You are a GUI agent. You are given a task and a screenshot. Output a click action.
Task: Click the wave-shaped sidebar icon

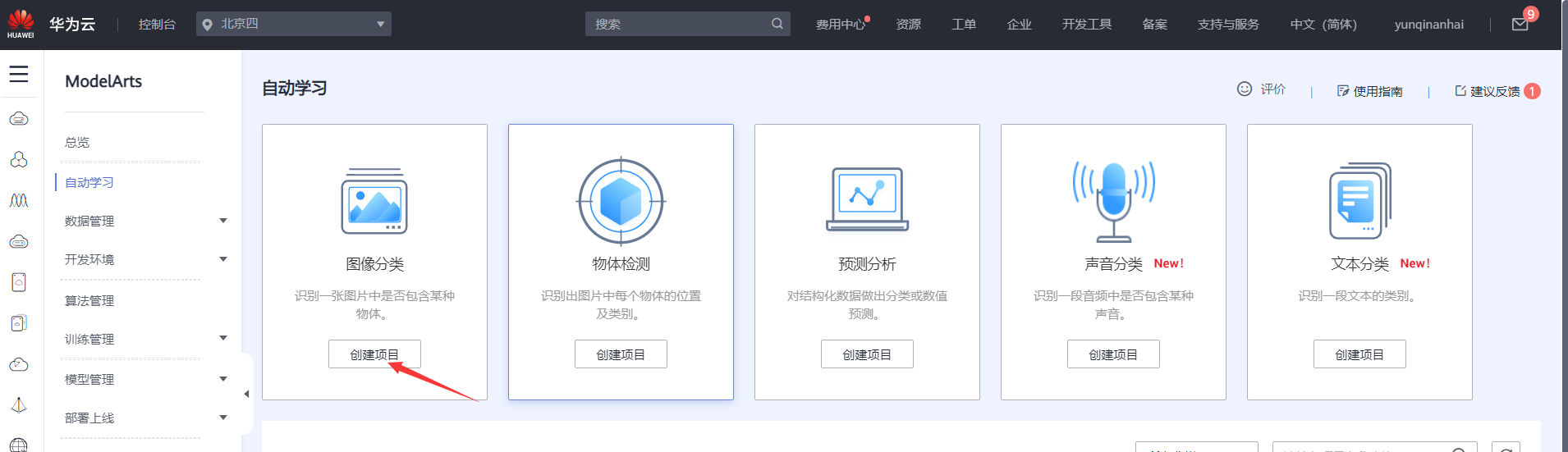pyautogui.click(x=19, y=200)
